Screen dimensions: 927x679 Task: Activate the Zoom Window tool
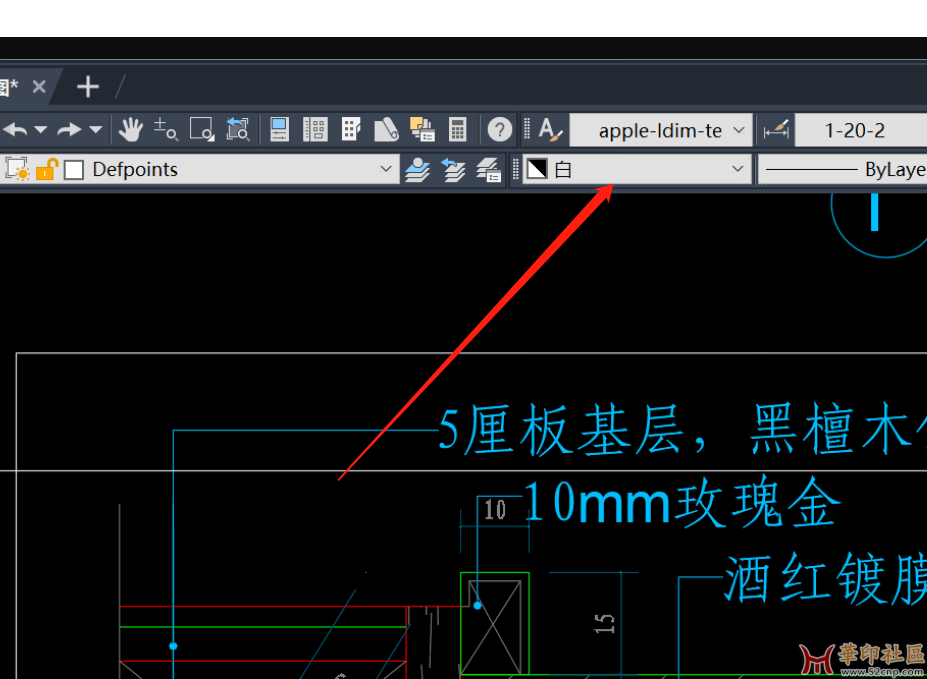point(202,129)
